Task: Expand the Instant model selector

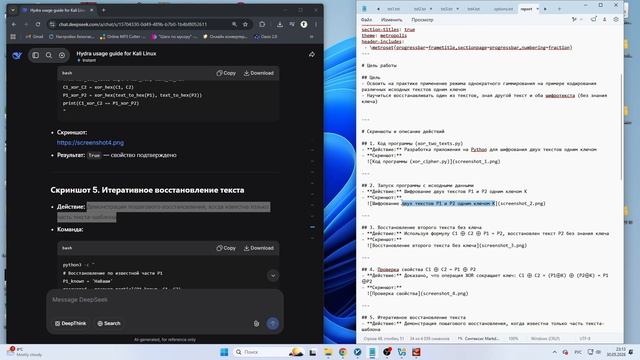Action: click(87, 60)
